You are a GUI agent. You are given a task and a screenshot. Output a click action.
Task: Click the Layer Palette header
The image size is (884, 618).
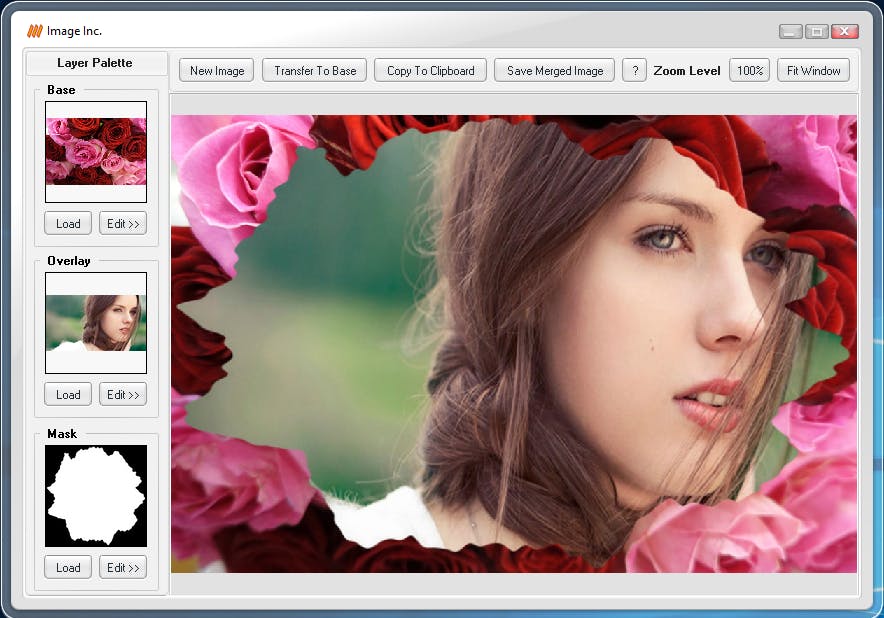pyautogui.click(x=95, y=63)
